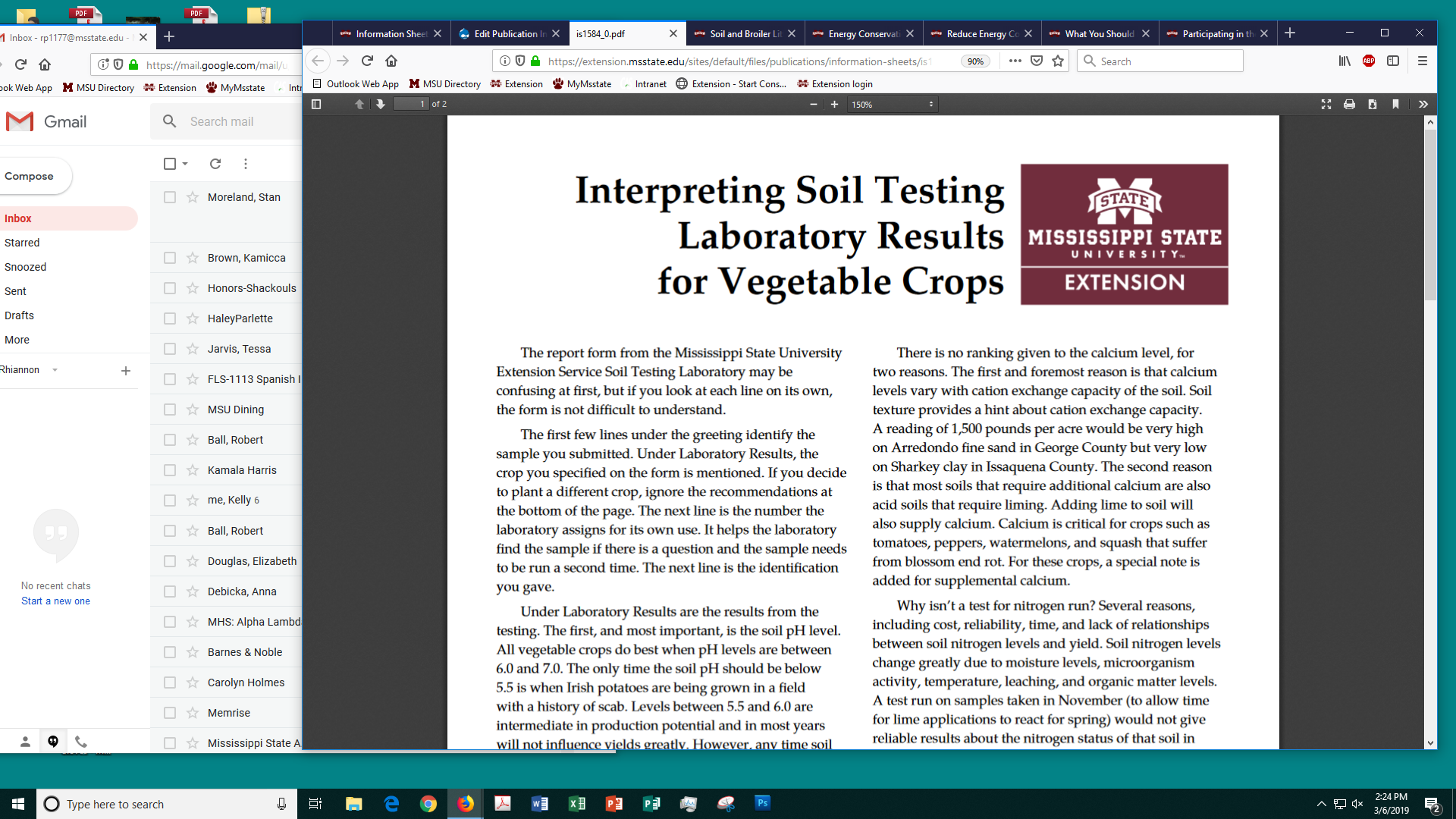Select checkbox for Moreland, Stan email

pyautogui.click(x=170, y=197)
